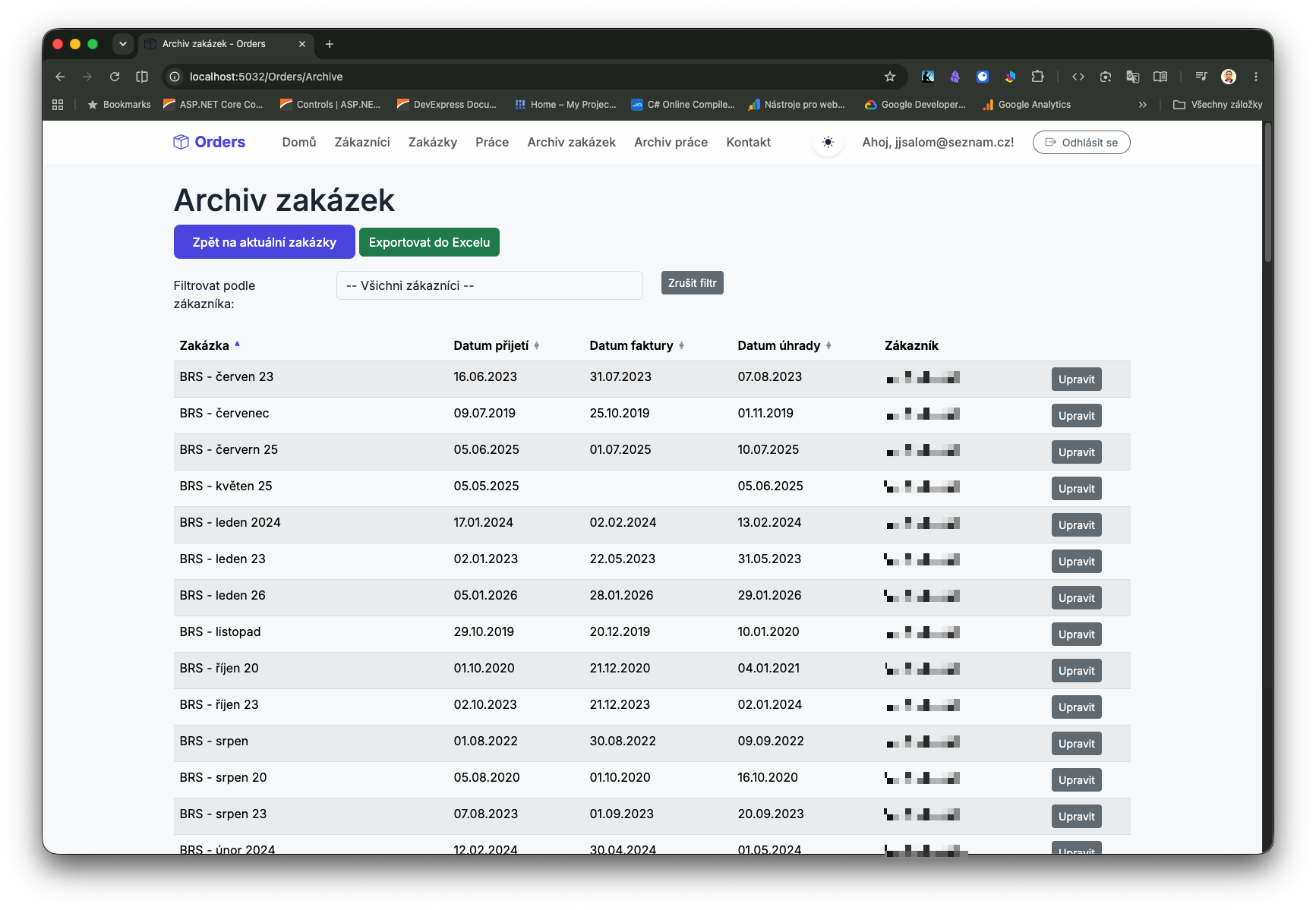Click Upravit for BRS - listopad

click(1077, 634)
